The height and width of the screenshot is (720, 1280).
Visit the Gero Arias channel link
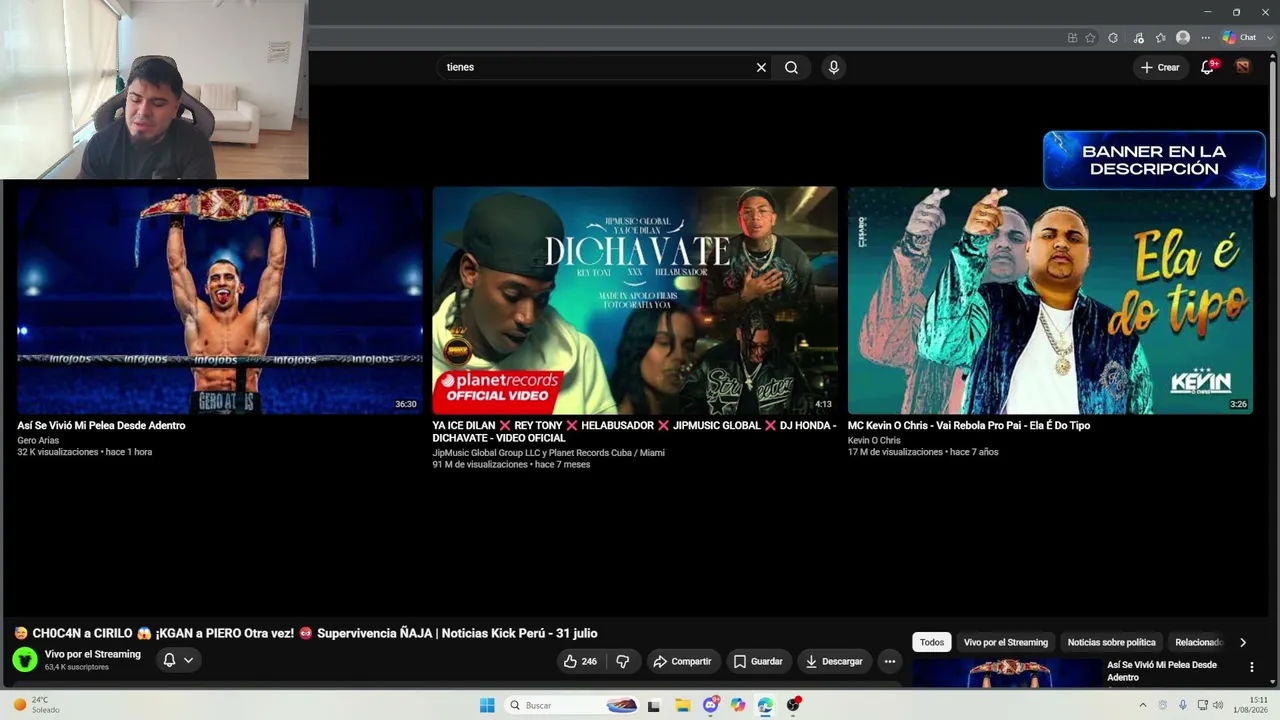click(38, 440)
